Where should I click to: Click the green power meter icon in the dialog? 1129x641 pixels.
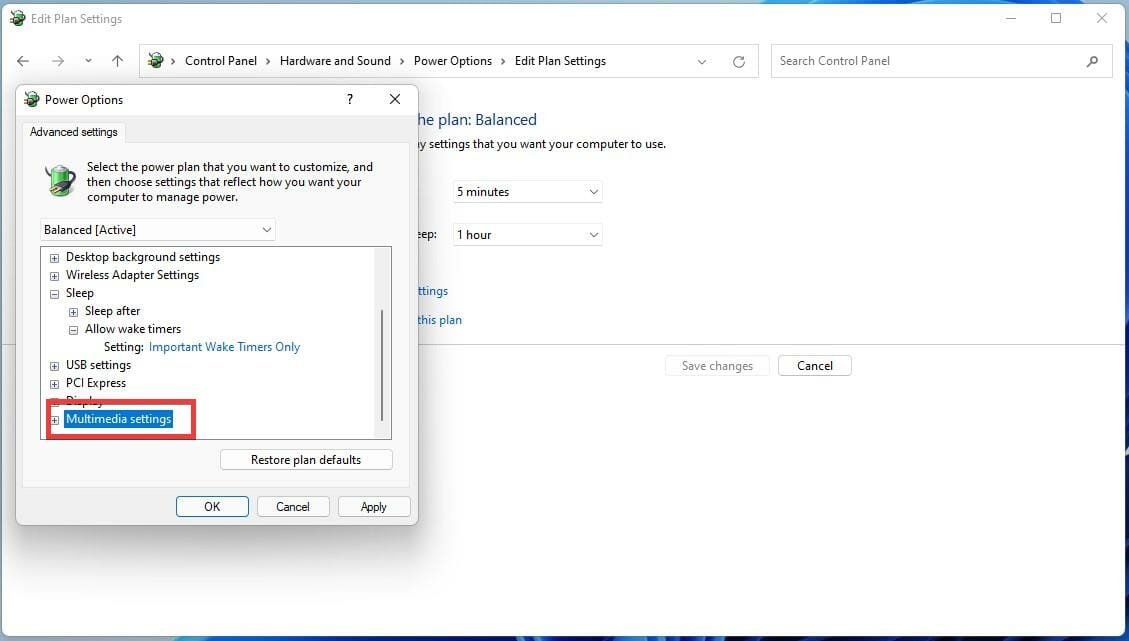pos(60,182)
